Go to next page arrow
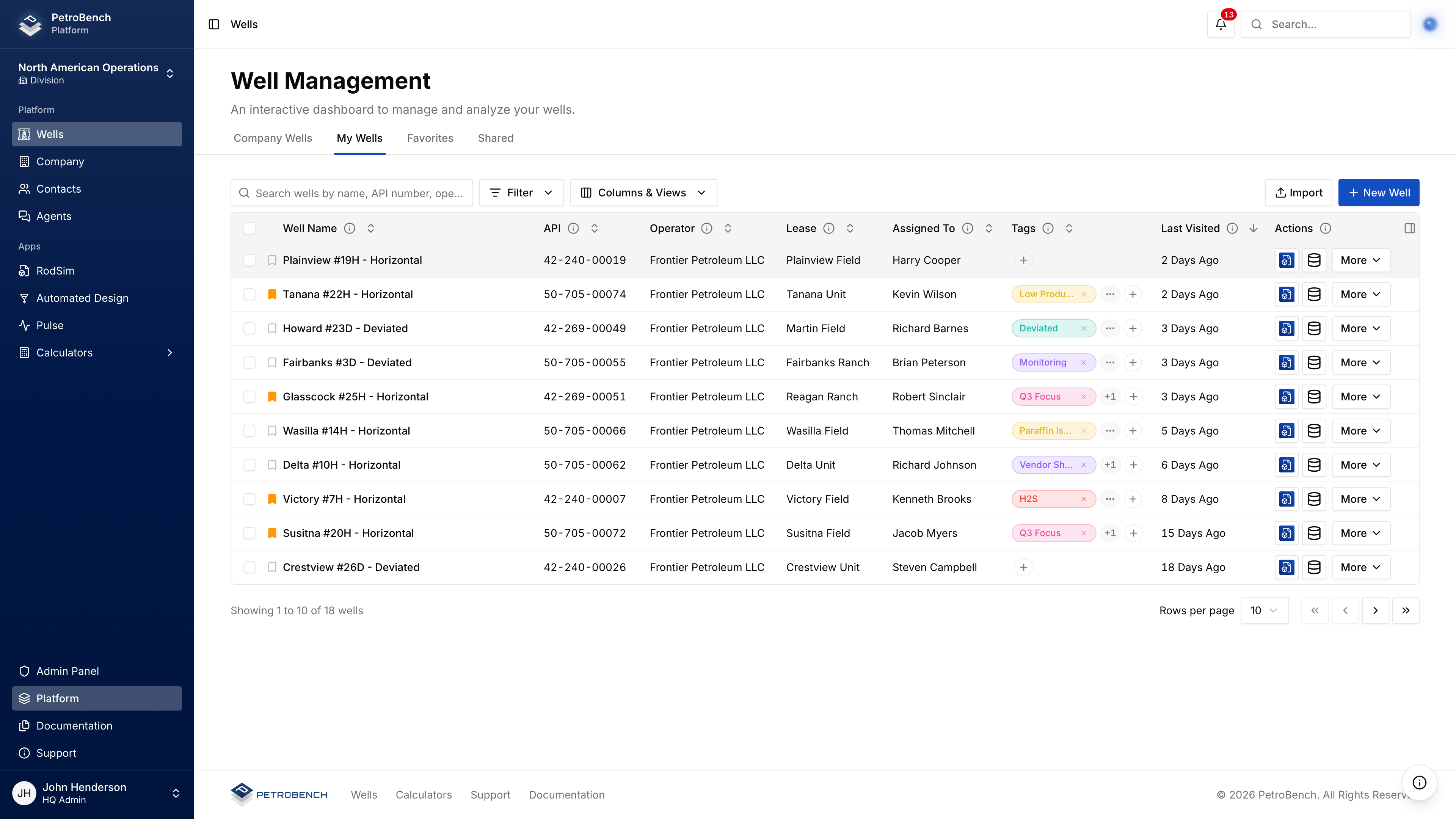 click(x=1375, y=610)
